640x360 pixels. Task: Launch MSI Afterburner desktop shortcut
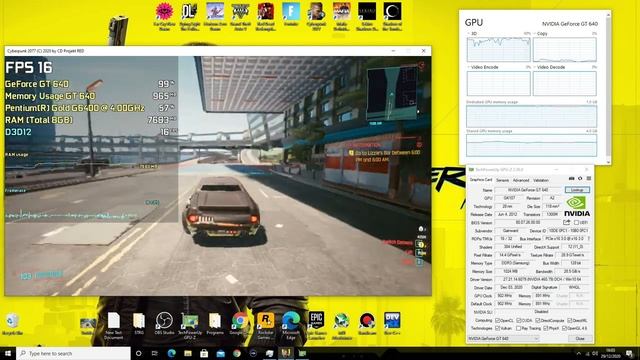point(342,326)
